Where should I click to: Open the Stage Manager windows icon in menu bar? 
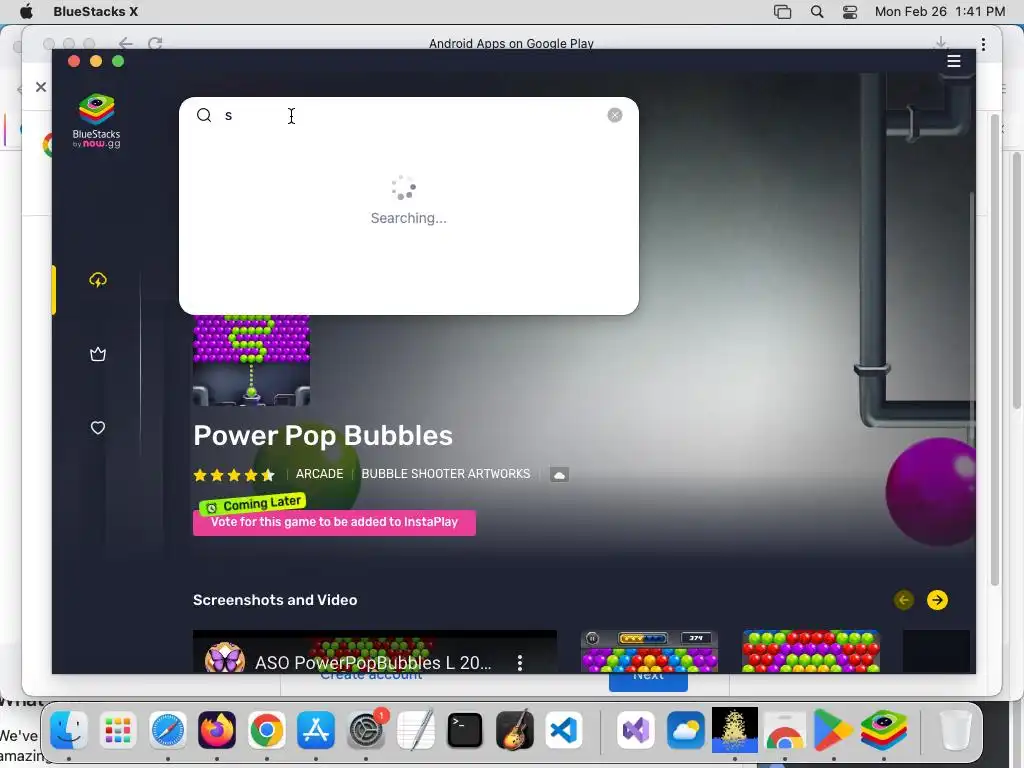(782, 12)
